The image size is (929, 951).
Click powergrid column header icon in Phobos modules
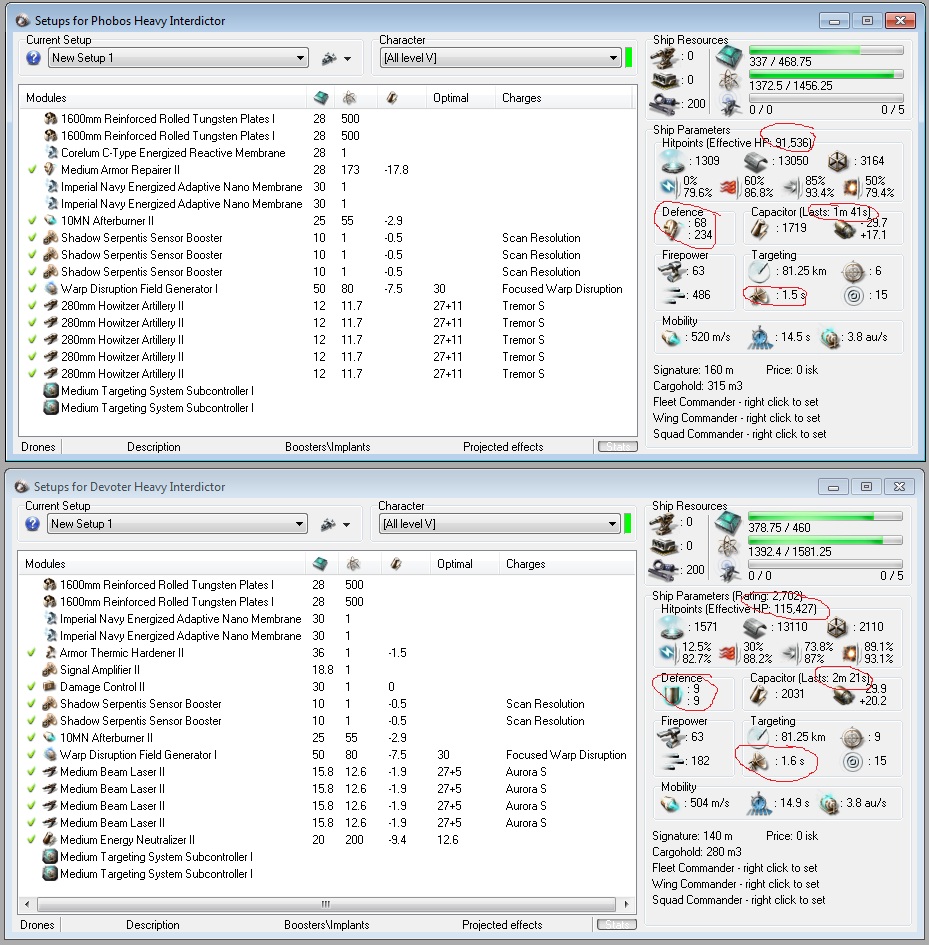(x=349, y=98)
